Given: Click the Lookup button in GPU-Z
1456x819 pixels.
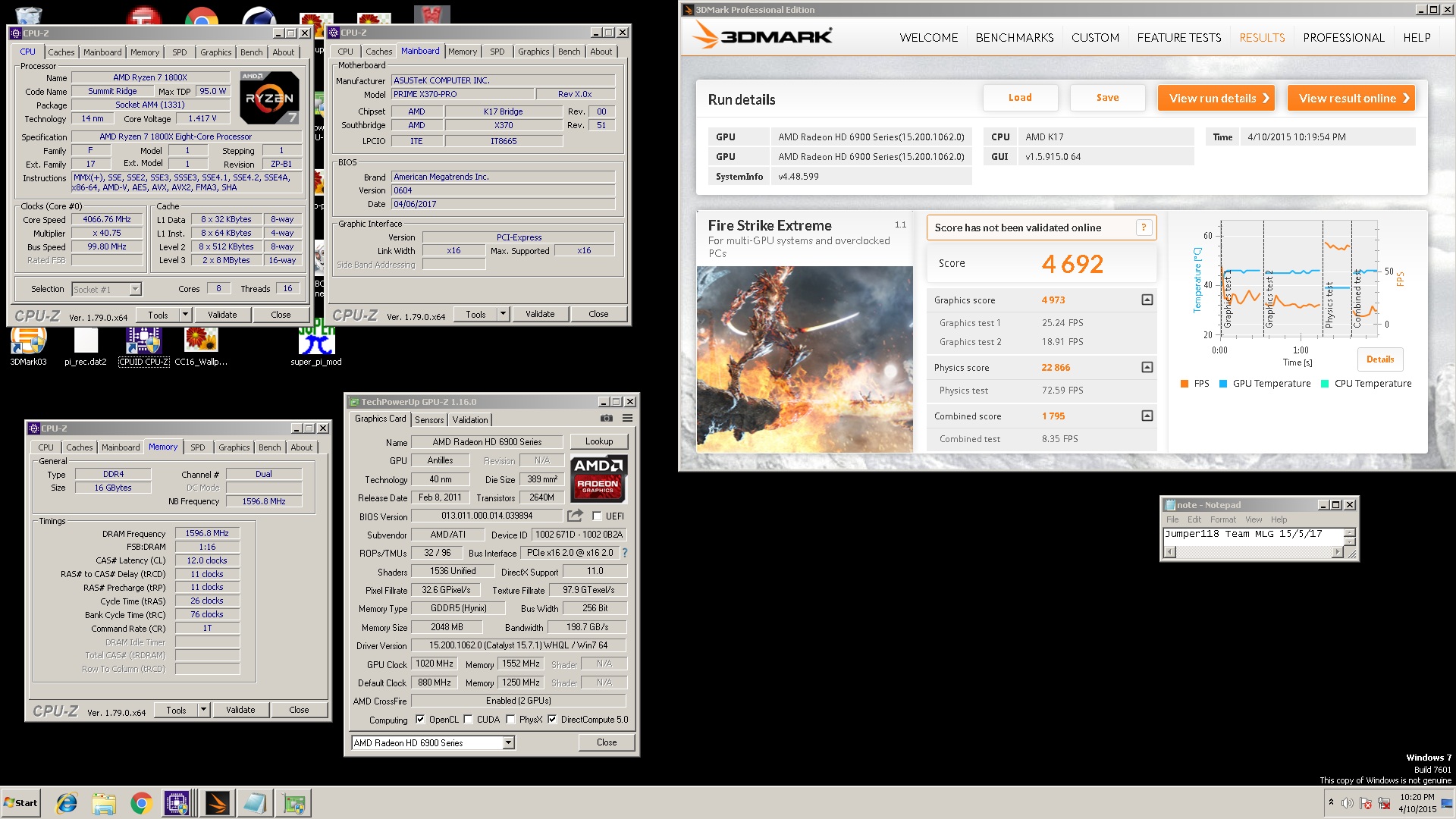Looking at the screenshot, I should [x=598, y=441].
